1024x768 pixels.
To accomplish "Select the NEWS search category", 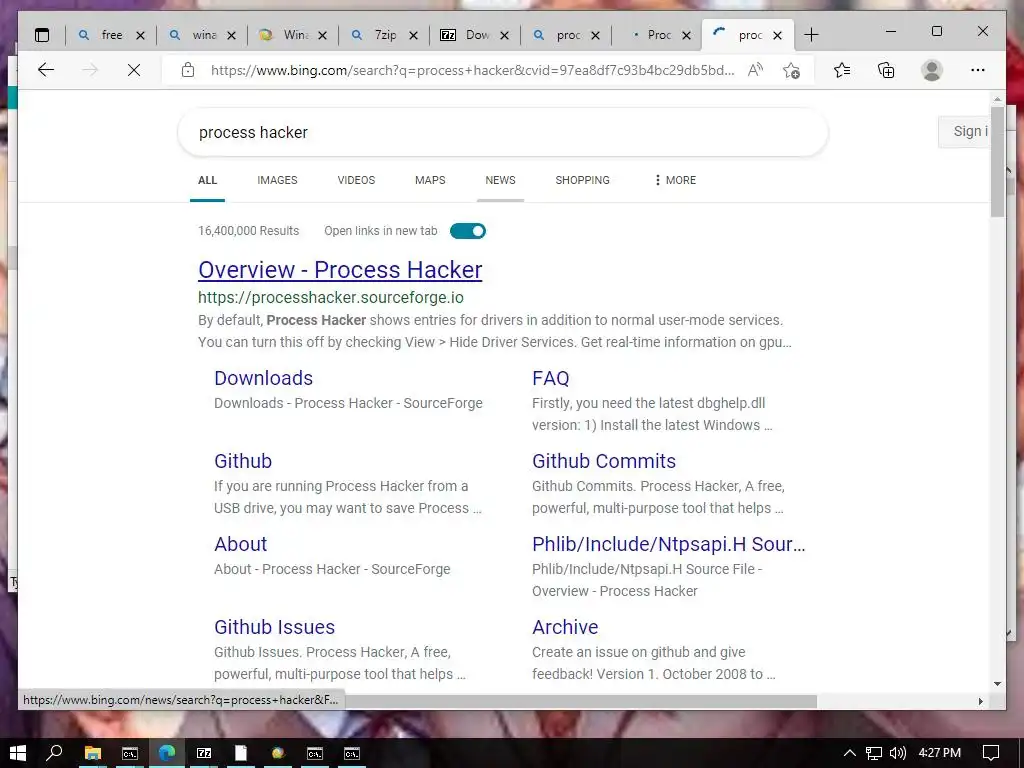I will tap(500, 180).
